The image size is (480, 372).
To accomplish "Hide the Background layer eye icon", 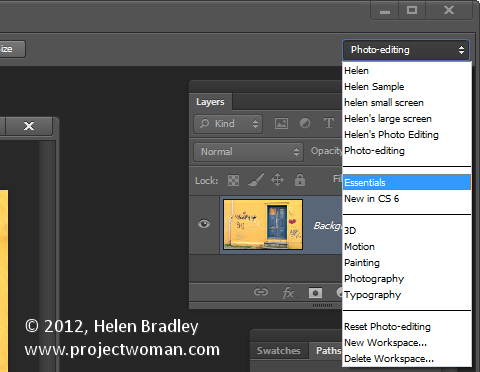I will (204, 224).
